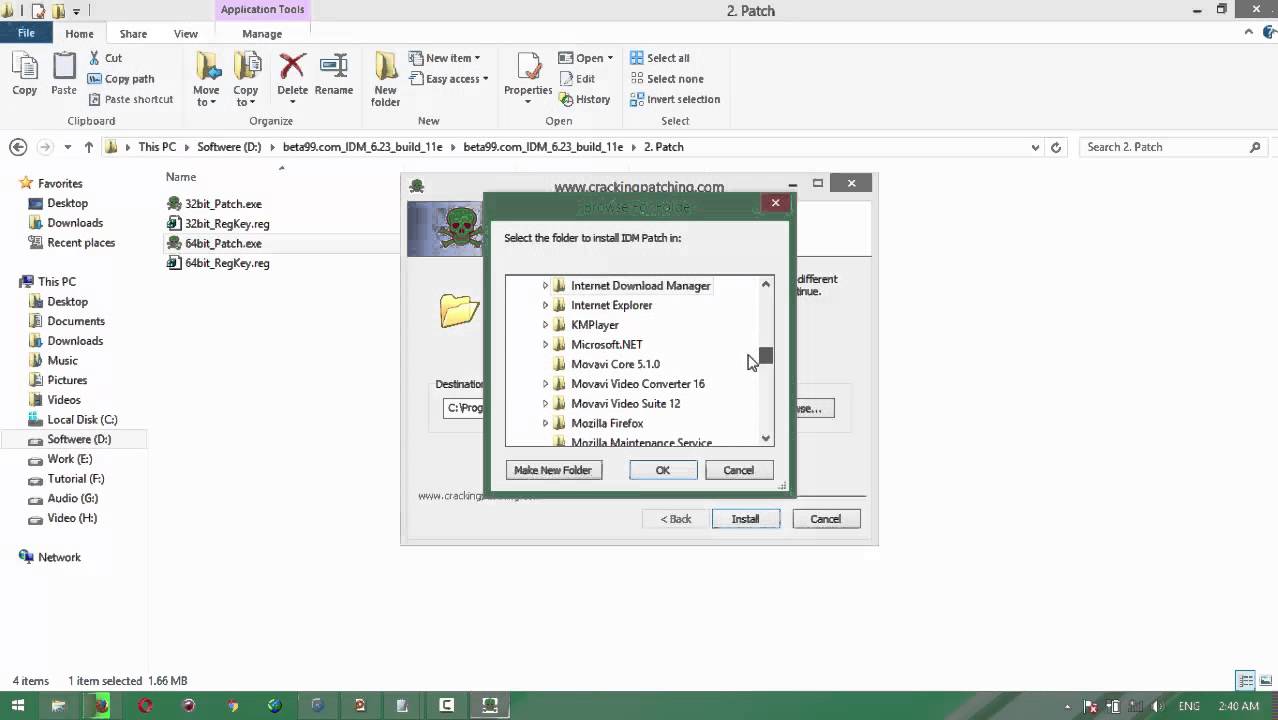
Task: Open Local Disk (C:) in sidebar
Action: click(82, 420)
